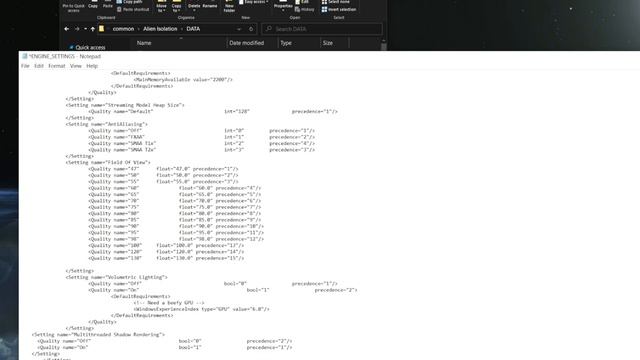Open the Easy access dropdown

click(253, 2)
